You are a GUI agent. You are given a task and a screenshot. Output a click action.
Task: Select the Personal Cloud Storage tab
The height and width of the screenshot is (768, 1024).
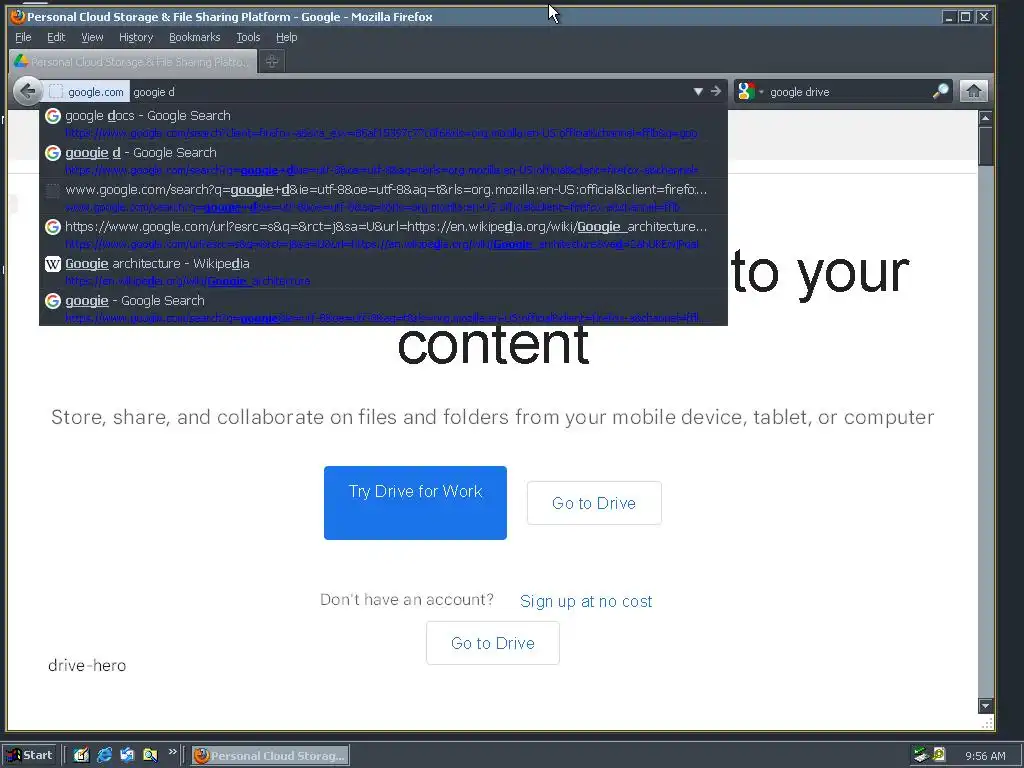pyautogui.click(x=133, y=61)
